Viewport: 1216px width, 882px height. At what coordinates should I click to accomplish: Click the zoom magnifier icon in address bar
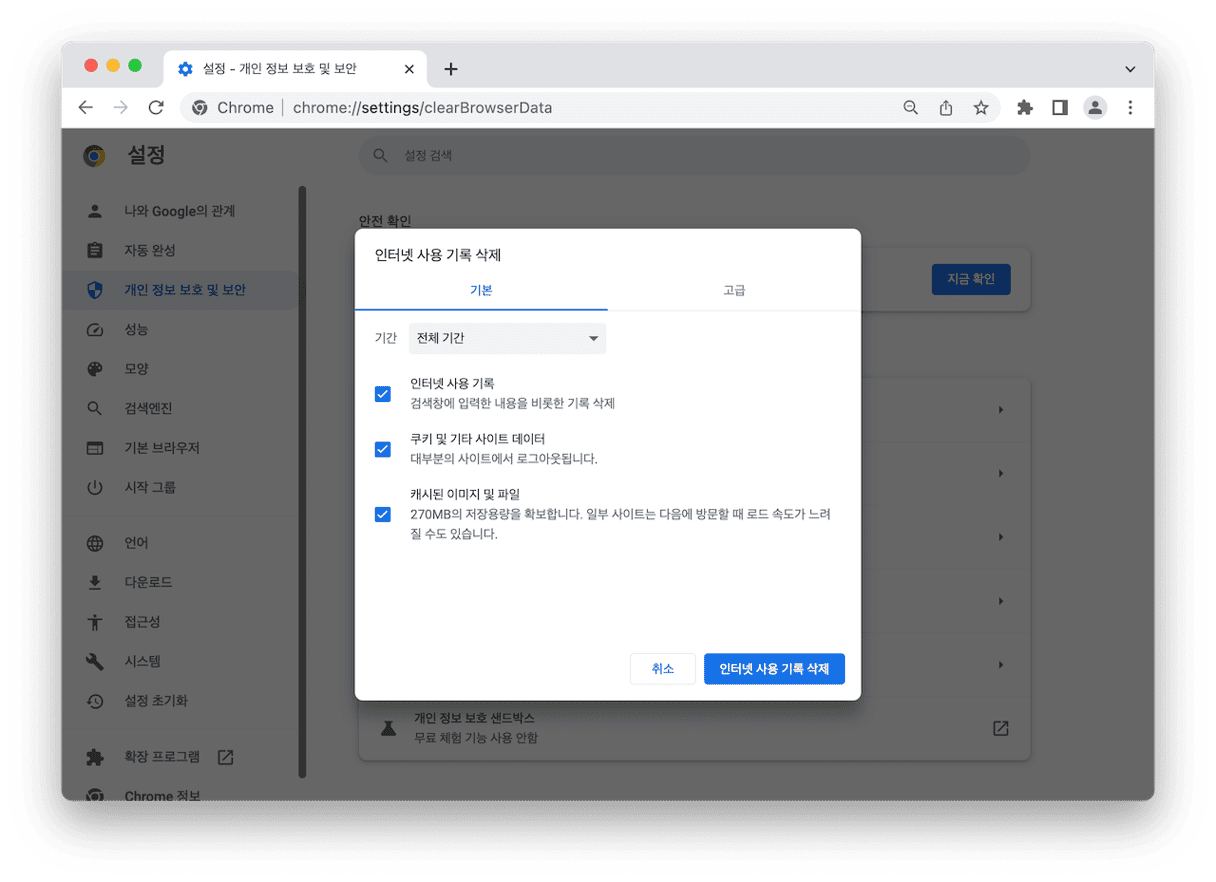click(910, 108)
